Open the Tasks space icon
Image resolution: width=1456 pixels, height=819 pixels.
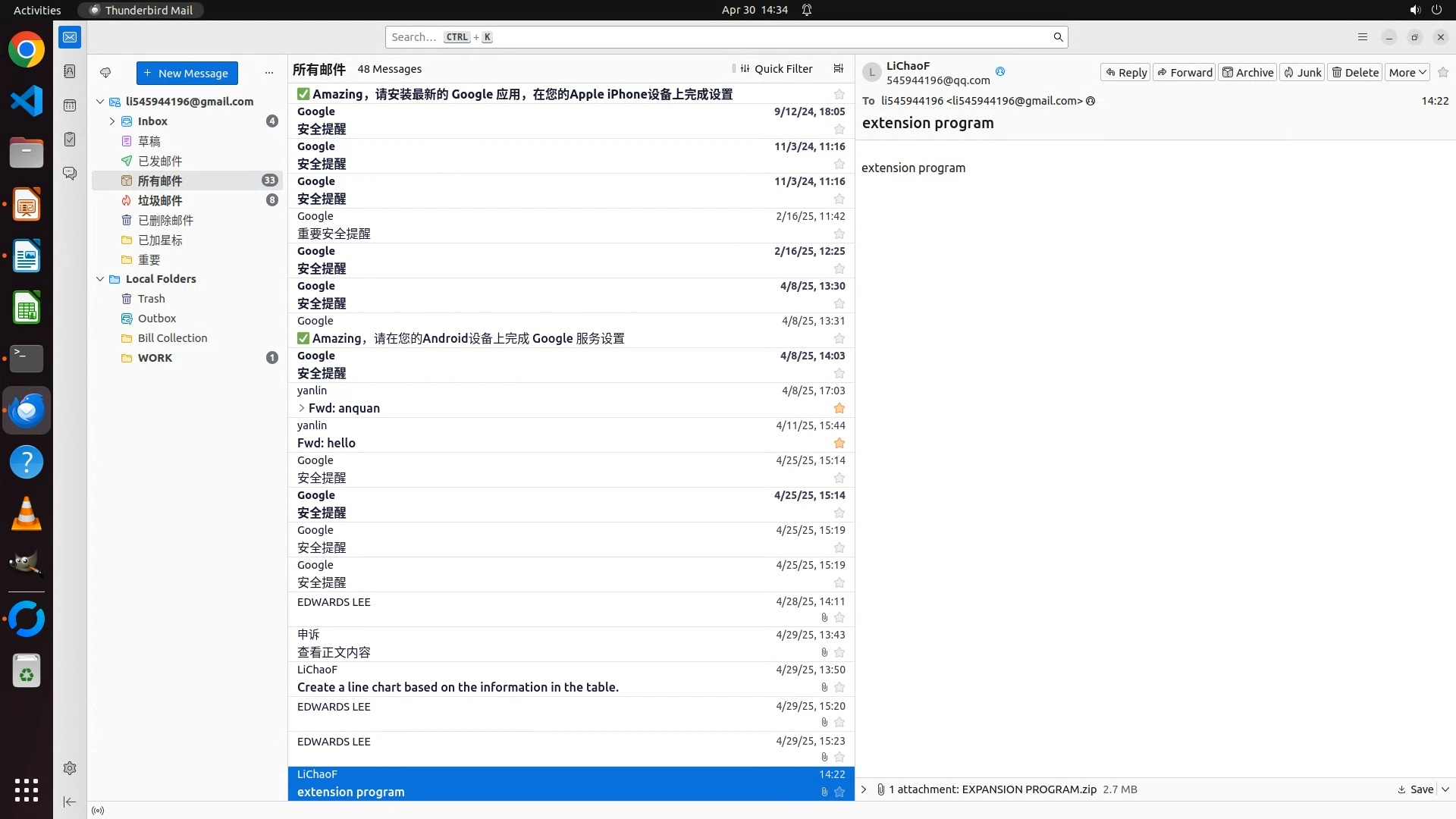coord(70,140)
